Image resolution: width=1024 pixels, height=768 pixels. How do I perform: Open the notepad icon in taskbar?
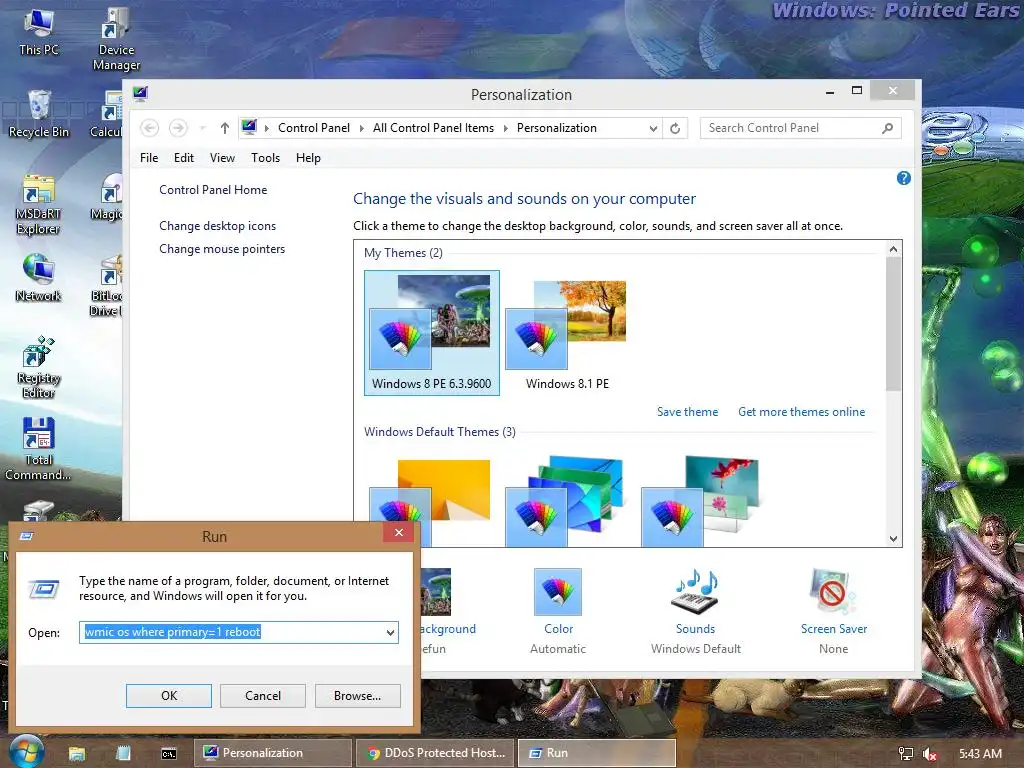(123, 753)
